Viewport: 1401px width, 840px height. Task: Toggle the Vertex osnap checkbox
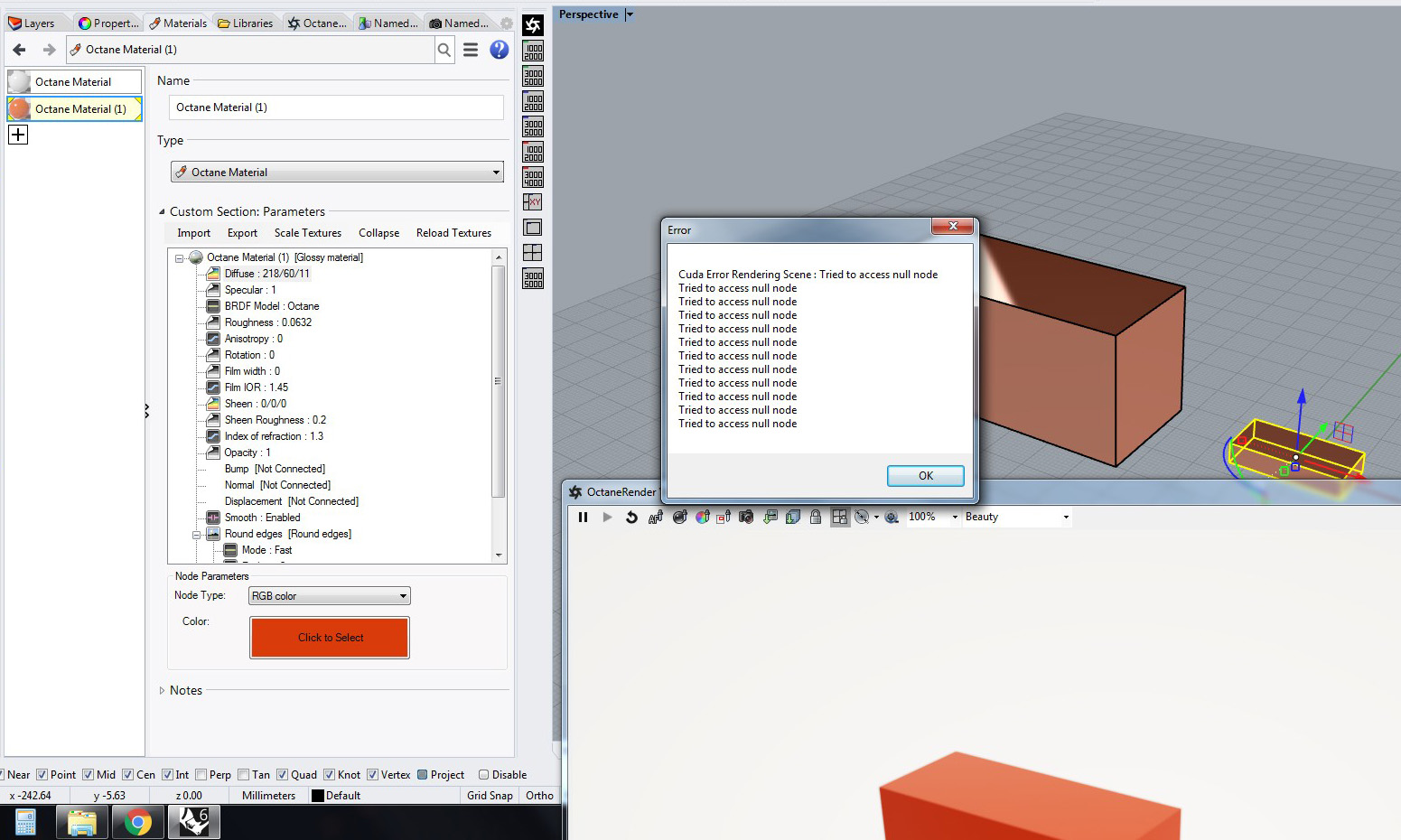372,775
